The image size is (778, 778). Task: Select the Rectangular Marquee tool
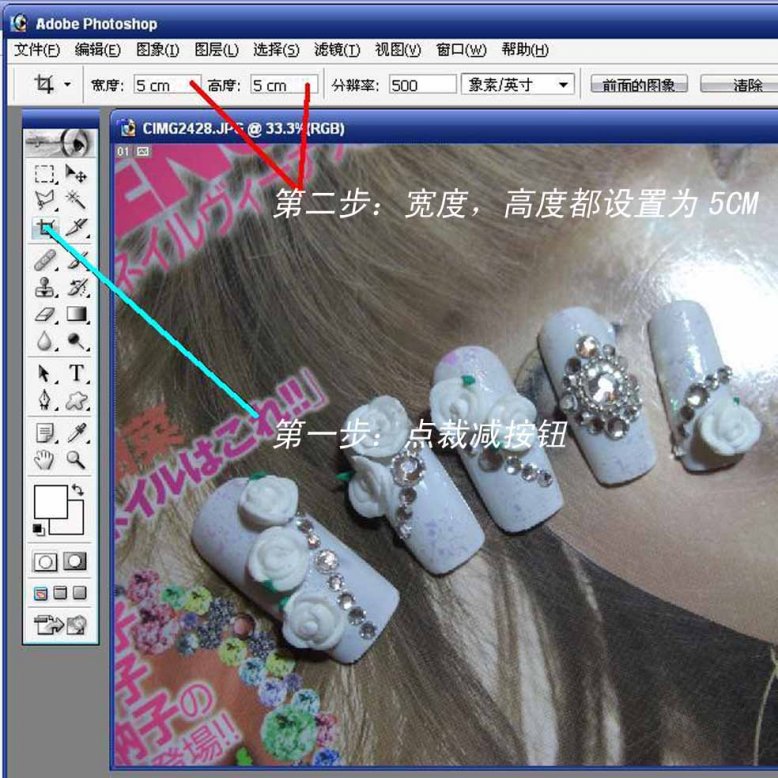45,173
